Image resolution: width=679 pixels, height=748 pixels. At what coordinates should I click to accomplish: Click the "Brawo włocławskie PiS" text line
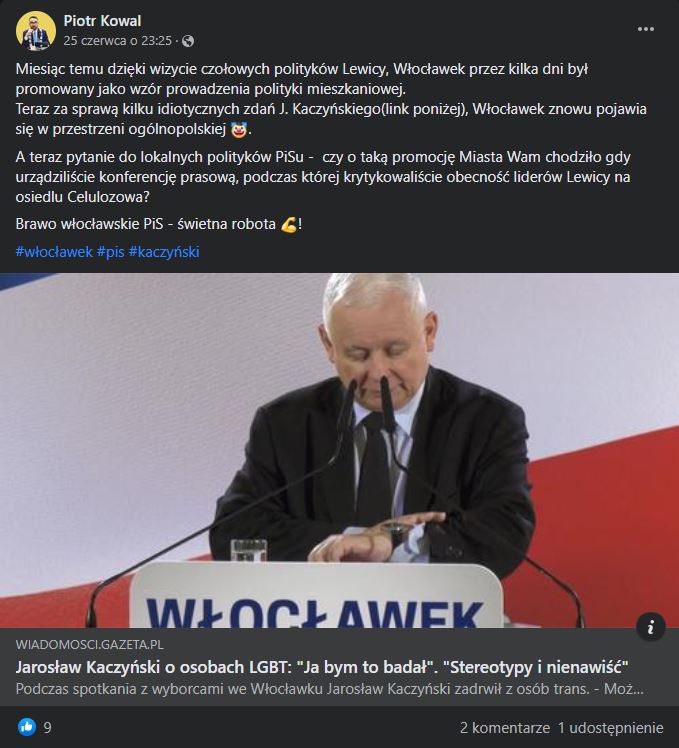click(158, 224)
